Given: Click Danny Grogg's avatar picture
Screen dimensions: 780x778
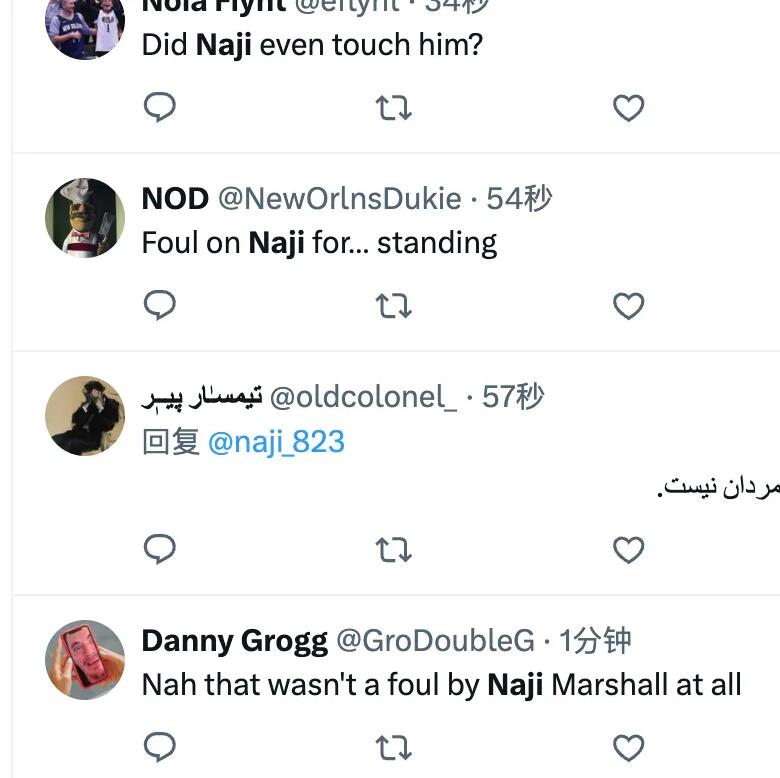Looking at the screenshot, I should point(85,660).
